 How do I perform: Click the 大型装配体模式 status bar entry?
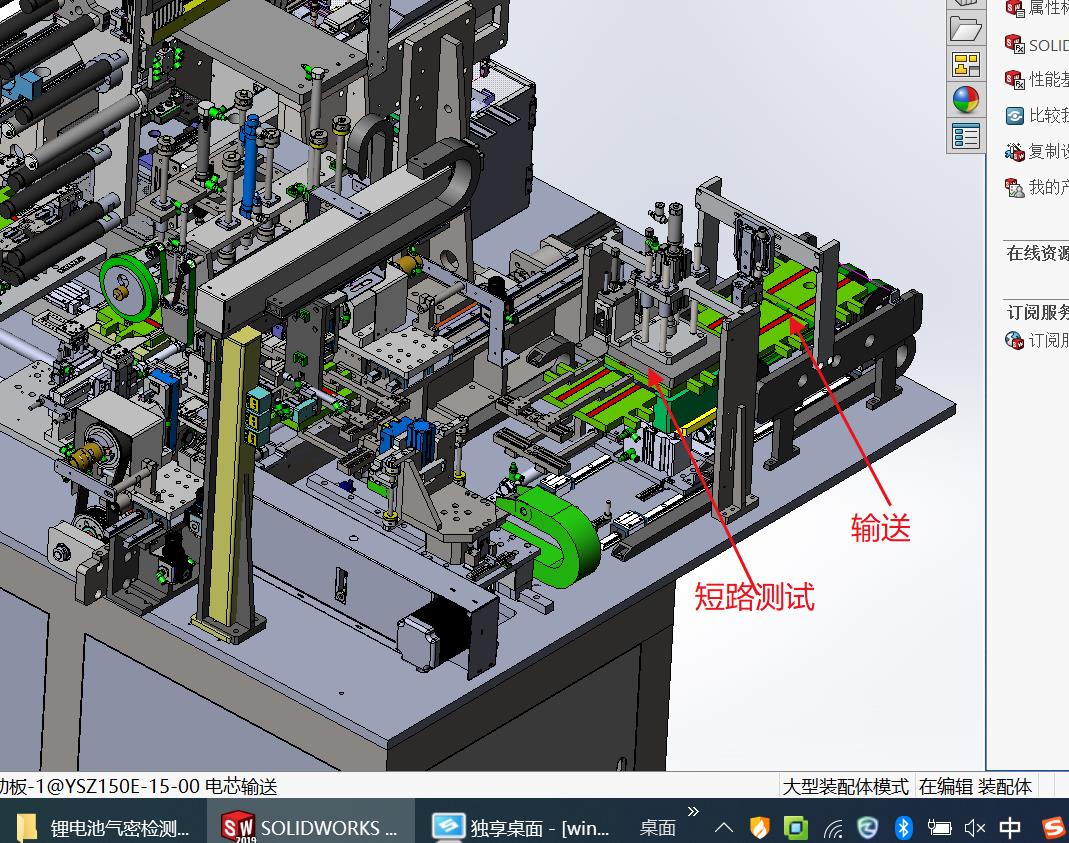click(845, 786)
